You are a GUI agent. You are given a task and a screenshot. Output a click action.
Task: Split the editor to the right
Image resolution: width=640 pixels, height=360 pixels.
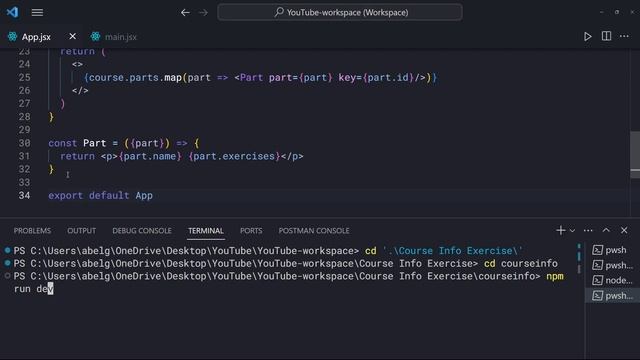607,36
